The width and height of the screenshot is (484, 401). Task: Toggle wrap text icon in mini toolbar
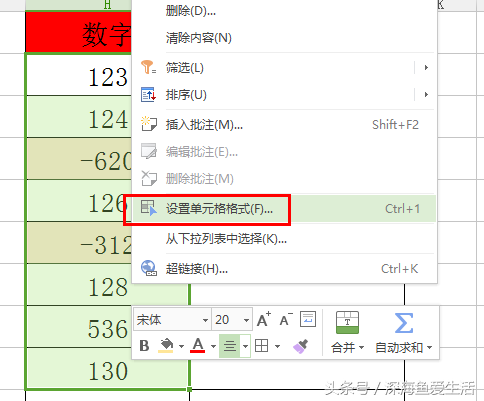(x=308, y=319)
